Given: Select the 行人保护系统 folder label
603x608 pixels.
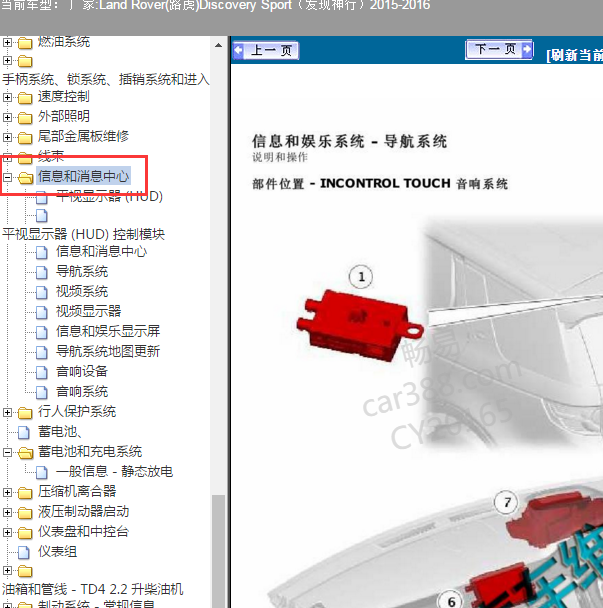Looking at the screenshot, I should coord(77,412).
